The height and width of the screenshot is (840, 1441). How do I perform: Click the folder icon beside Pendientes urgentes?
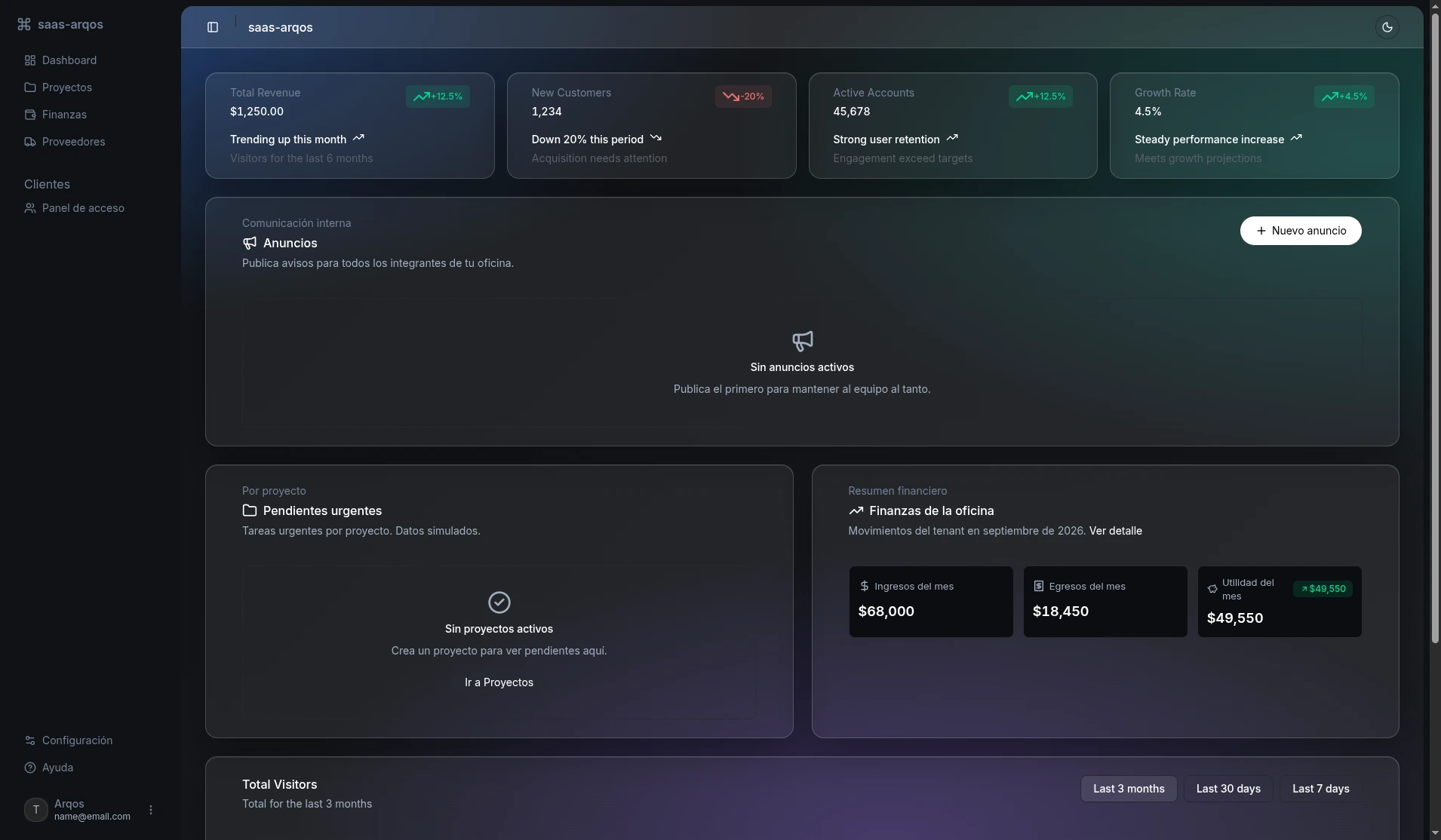250,510
